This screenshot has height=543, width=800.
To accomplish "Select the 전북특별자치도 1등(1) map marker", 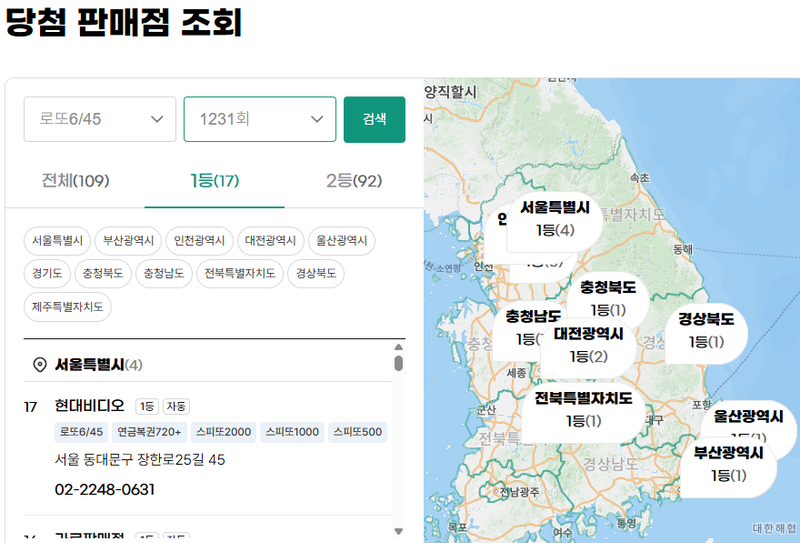I will tap(583, 410).
